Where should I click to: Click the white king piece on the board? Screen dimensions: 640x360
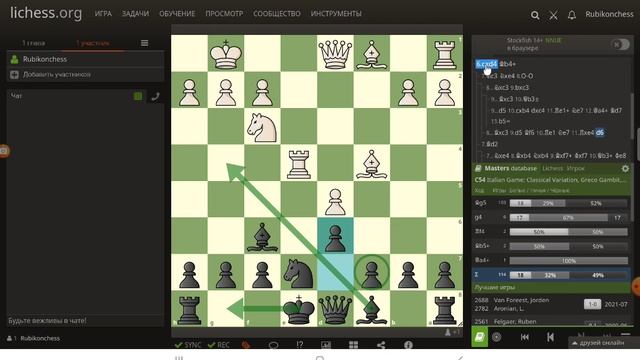[226, 53]
